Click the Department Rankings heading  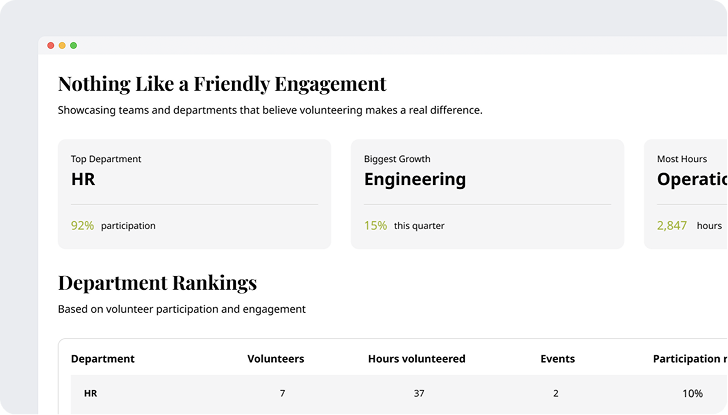point(157,283)
